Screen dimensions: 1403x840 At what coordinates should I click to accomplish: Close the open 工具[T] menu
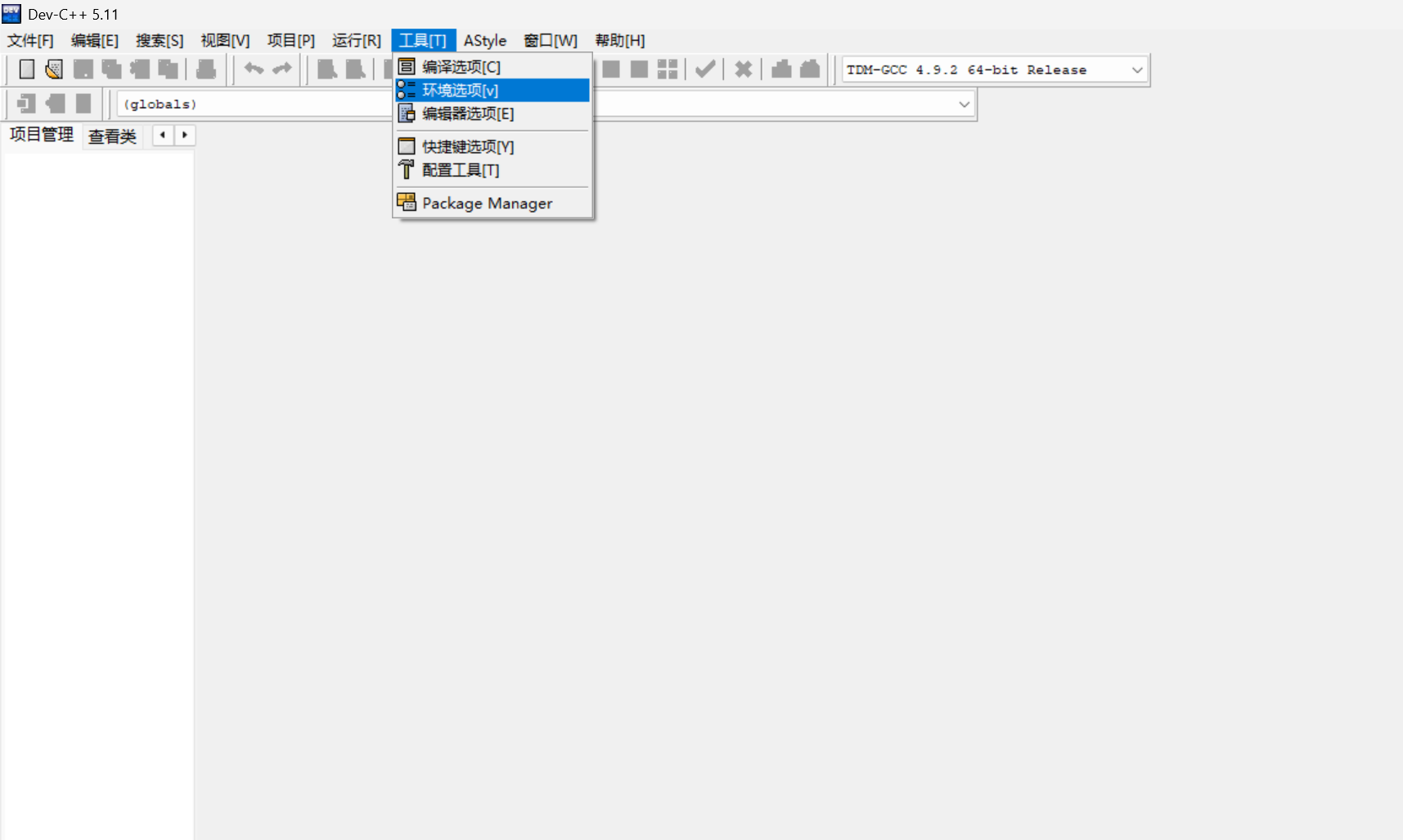423,40
